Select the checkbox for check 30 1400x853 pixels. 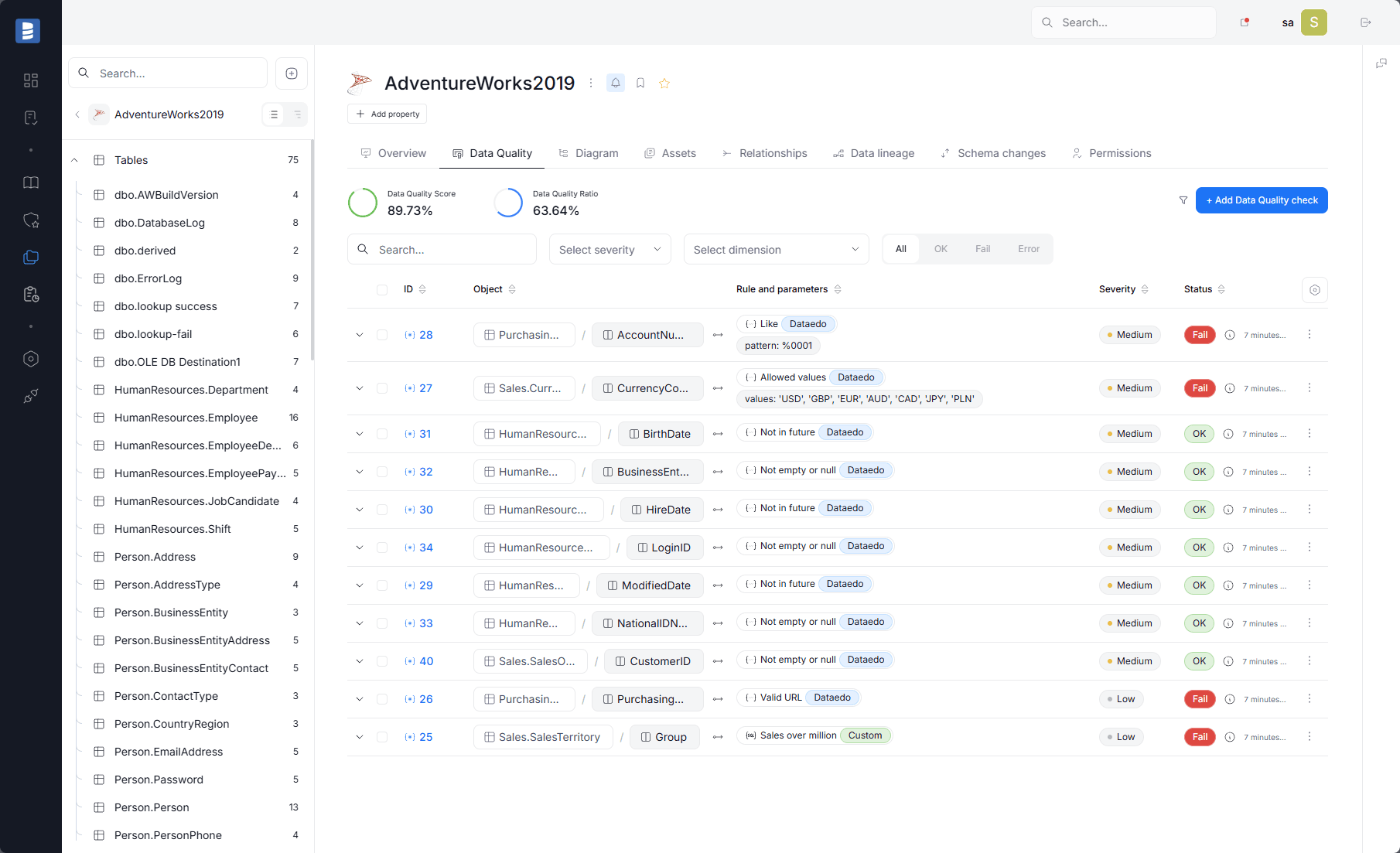[382, 510]
